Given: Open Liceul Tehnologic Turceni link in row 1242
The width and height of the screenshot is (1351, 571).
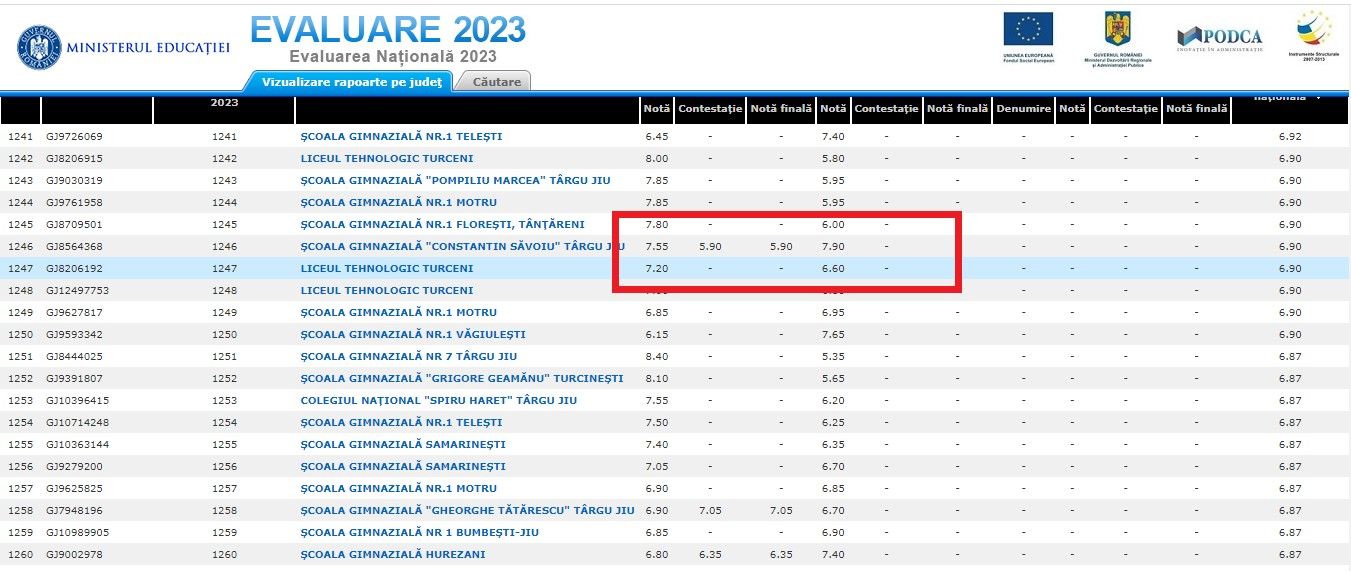Looking at the screenshot, I should click(x=387, y=158).
